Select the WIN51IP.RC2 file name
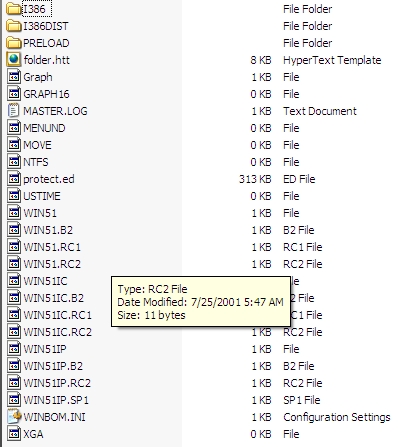The height and width of the screenshot is (447, 399). pyautogui.click(x=57, y=383)
